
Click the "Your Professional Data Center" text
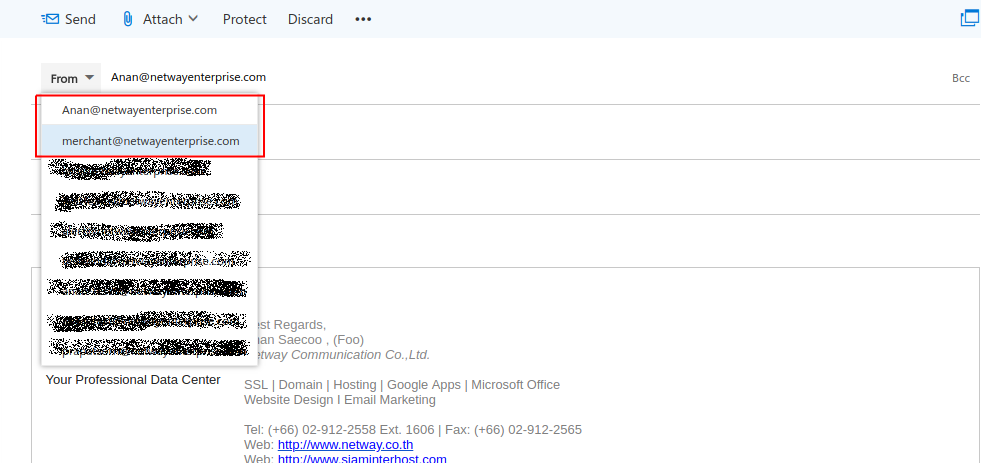click(133, 380)
